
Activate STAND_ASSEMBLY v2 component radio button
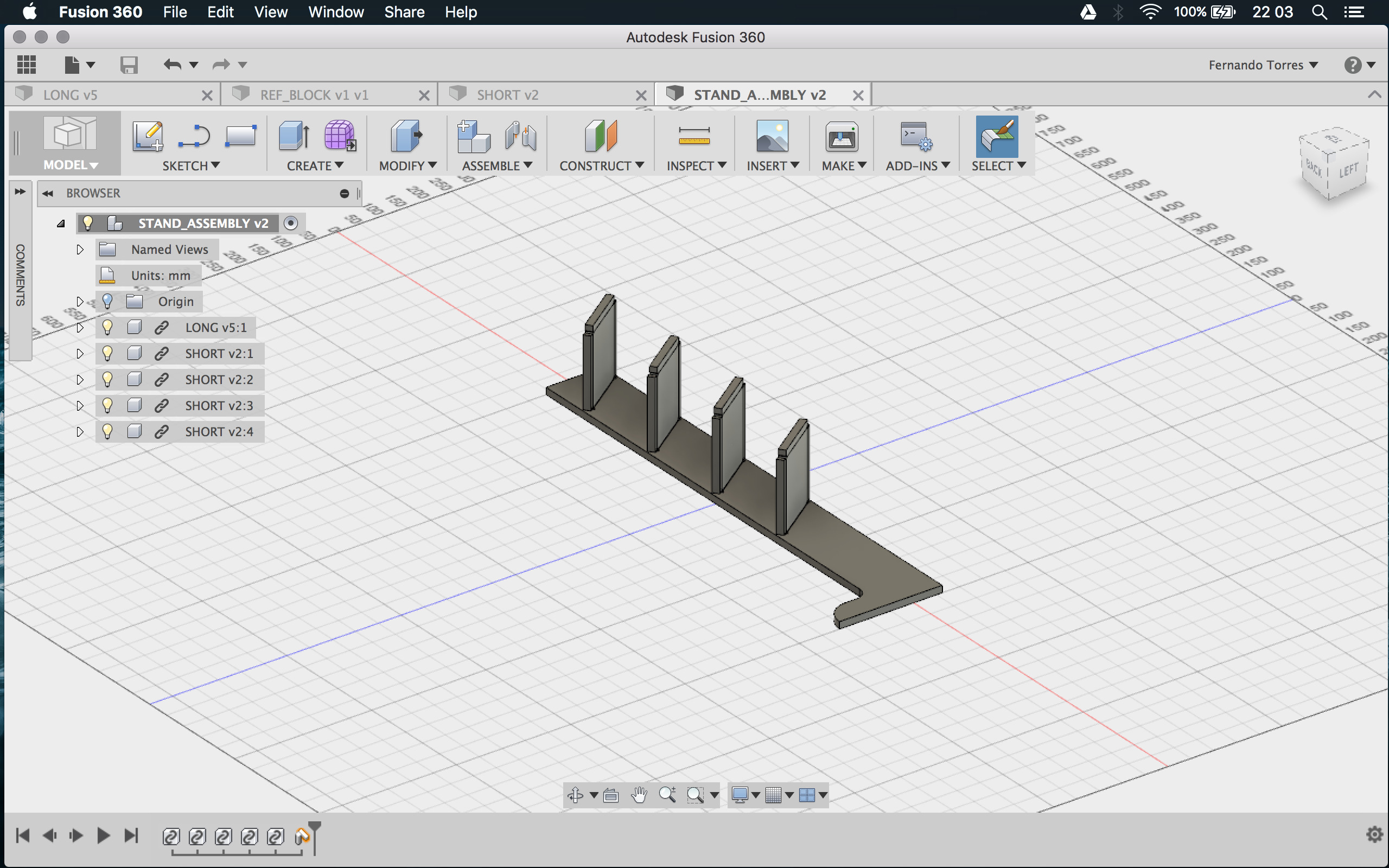291,223
